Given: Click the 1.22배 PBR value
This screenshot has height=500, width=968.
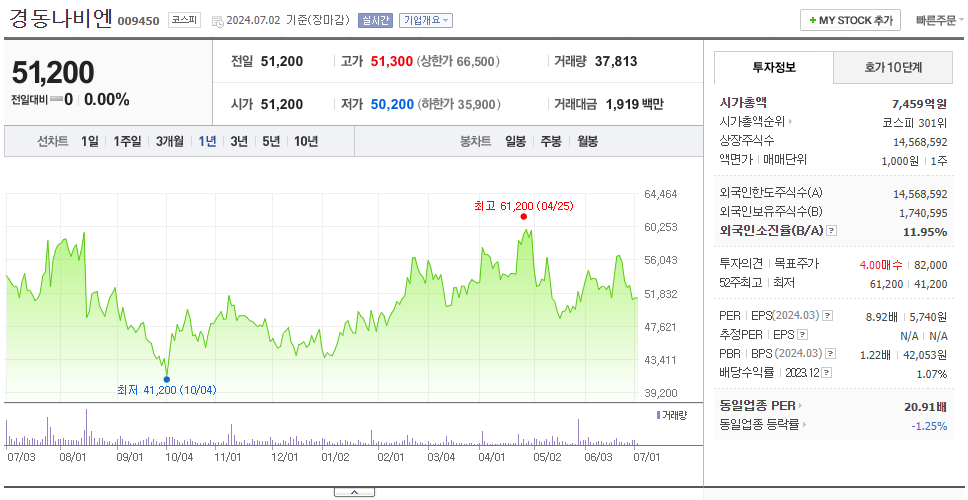Looking at the screenshot, I should point(875,356).
